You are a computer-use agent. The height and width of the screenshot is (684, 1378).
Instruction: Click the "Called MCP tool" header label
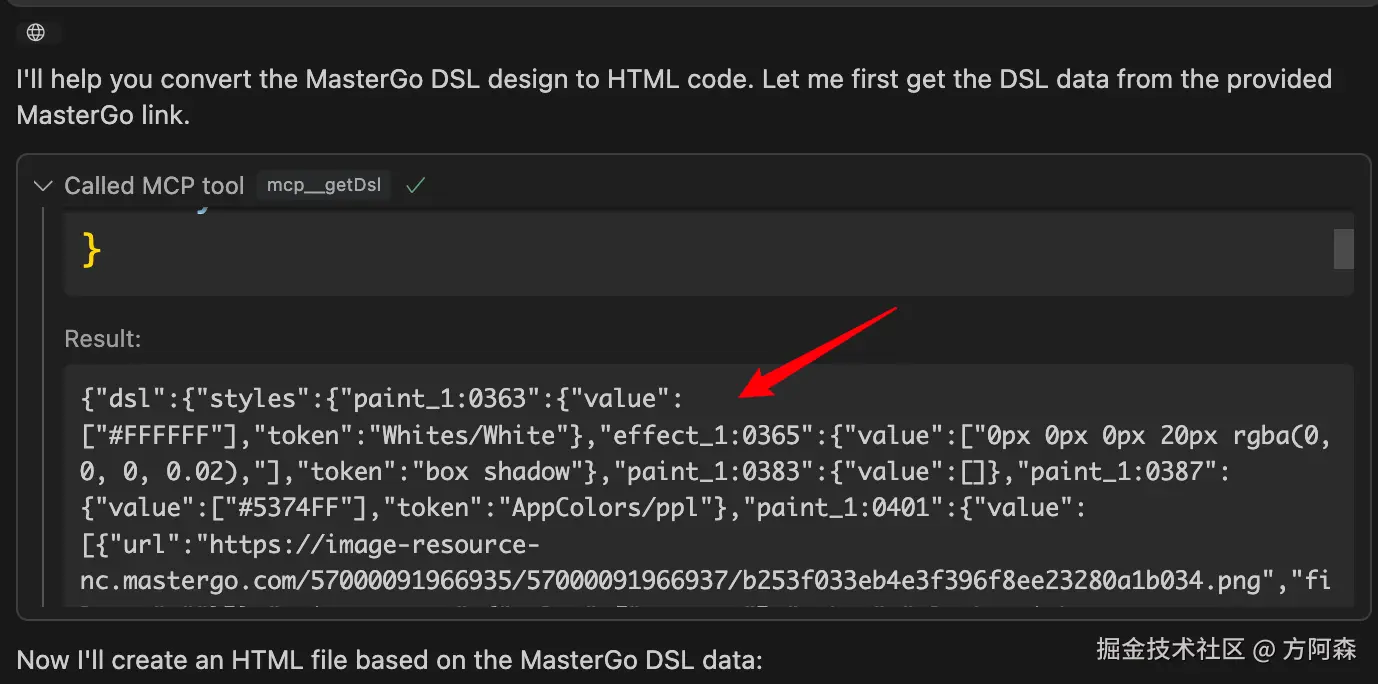click(x=154, y=186)
